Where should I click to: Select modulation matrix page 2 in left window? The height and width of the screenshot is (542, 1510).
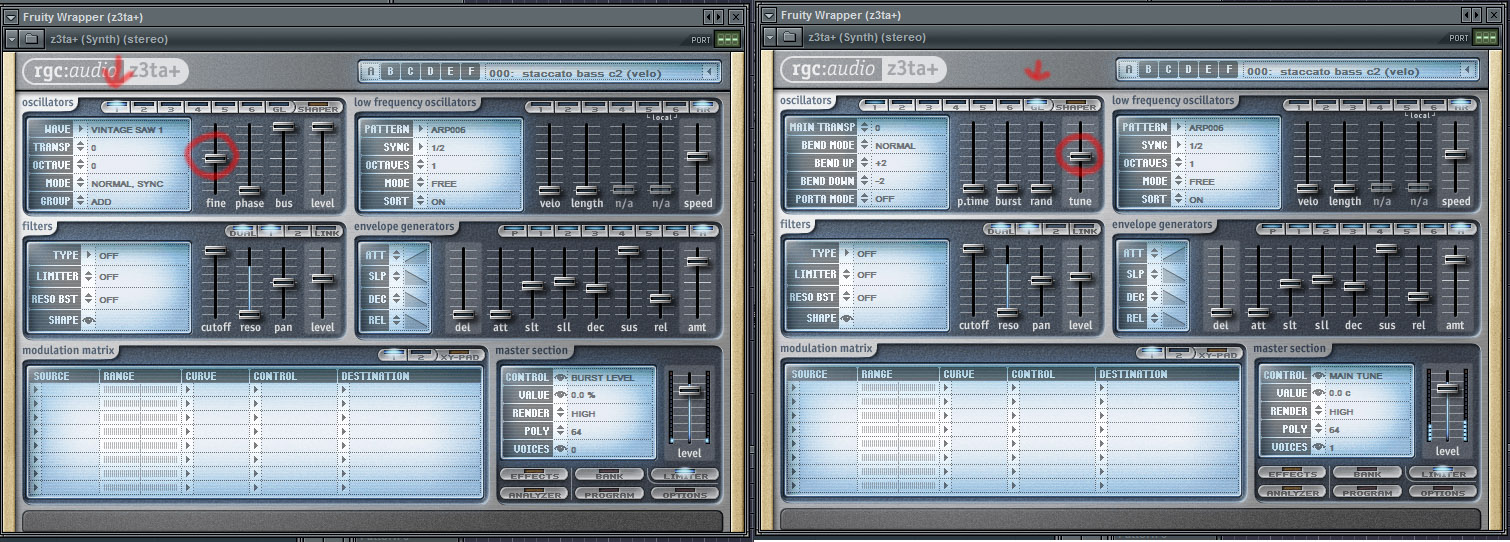click(422, 355)
